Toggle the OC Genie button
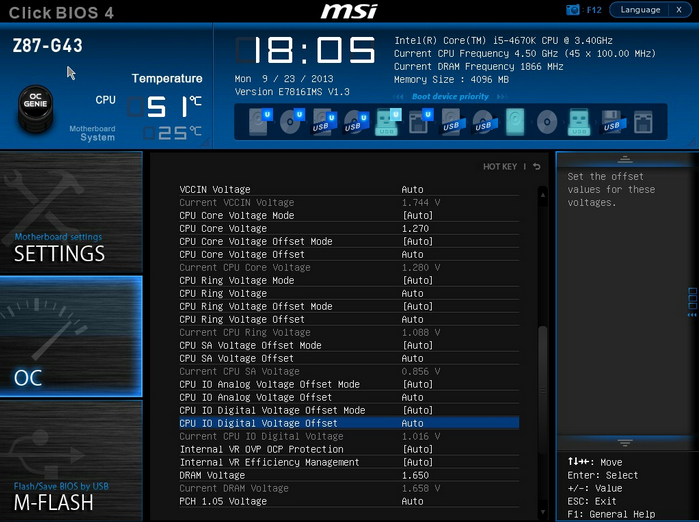This screenshot has height=522, width=700. coord(35,108)
